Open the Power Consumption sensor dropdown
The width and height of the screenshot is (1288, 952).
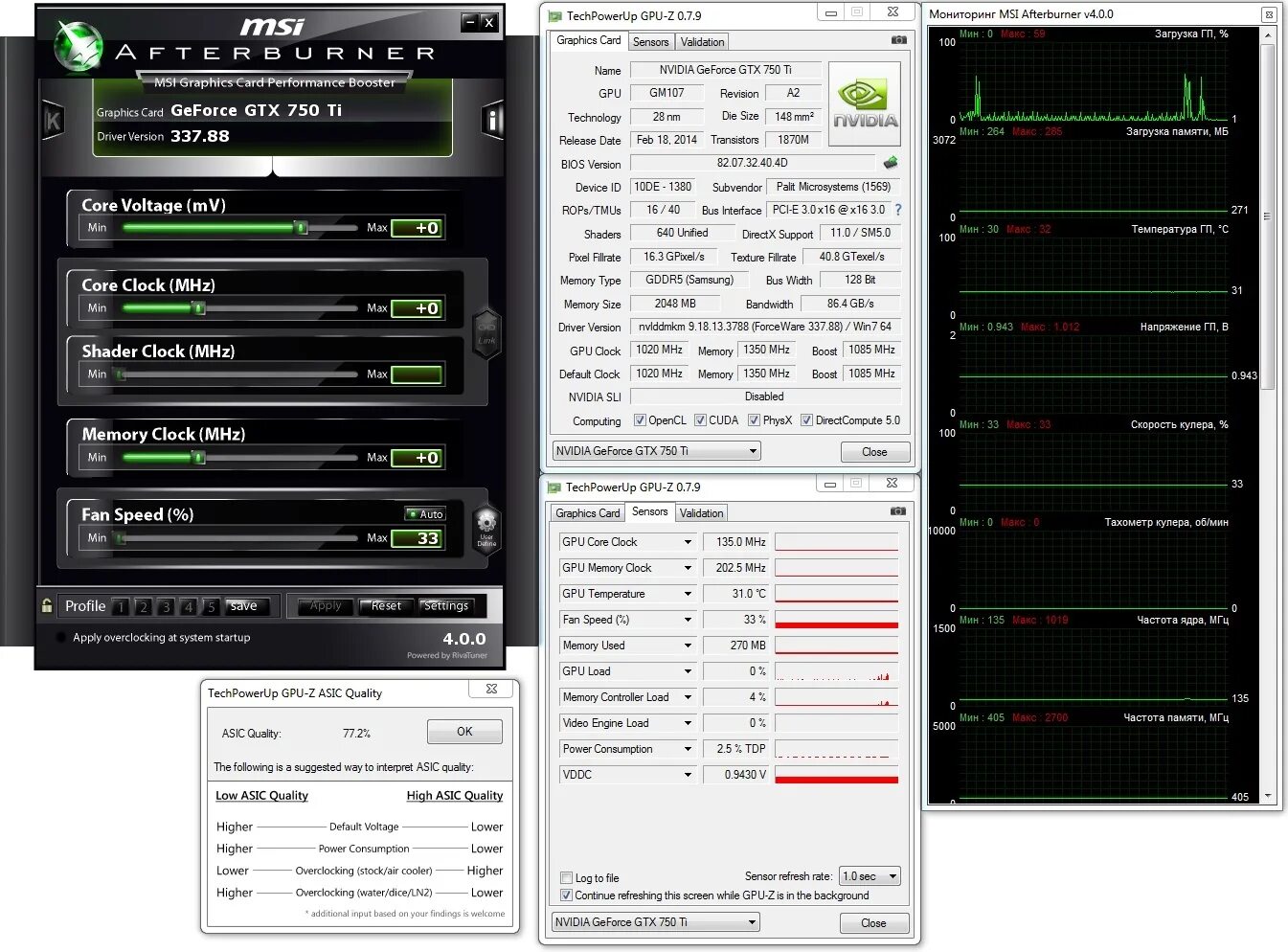(x=687, y=749)
